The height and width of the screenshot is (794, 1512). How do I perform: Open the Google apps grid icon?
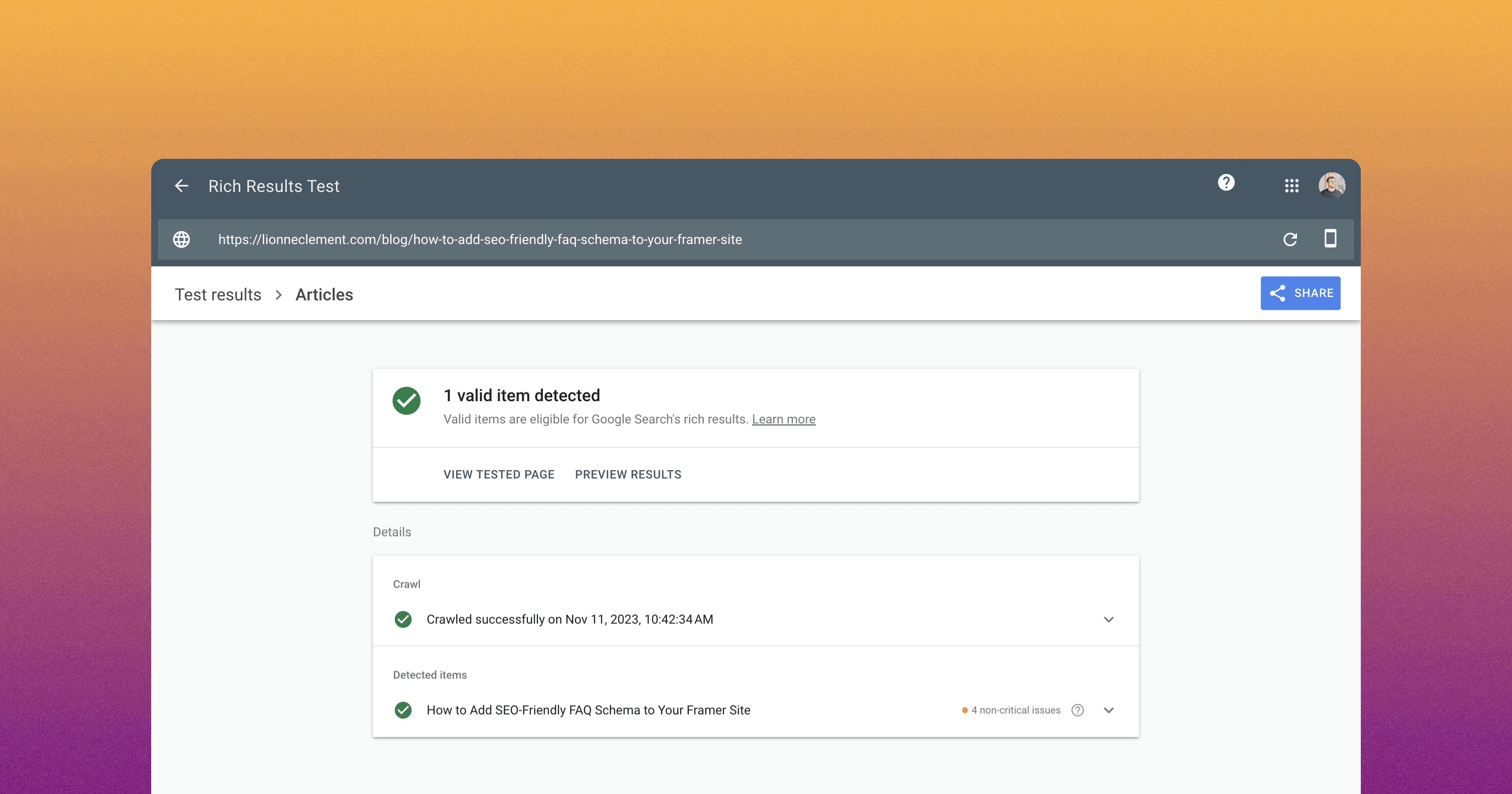click(x=1291, y=186)
